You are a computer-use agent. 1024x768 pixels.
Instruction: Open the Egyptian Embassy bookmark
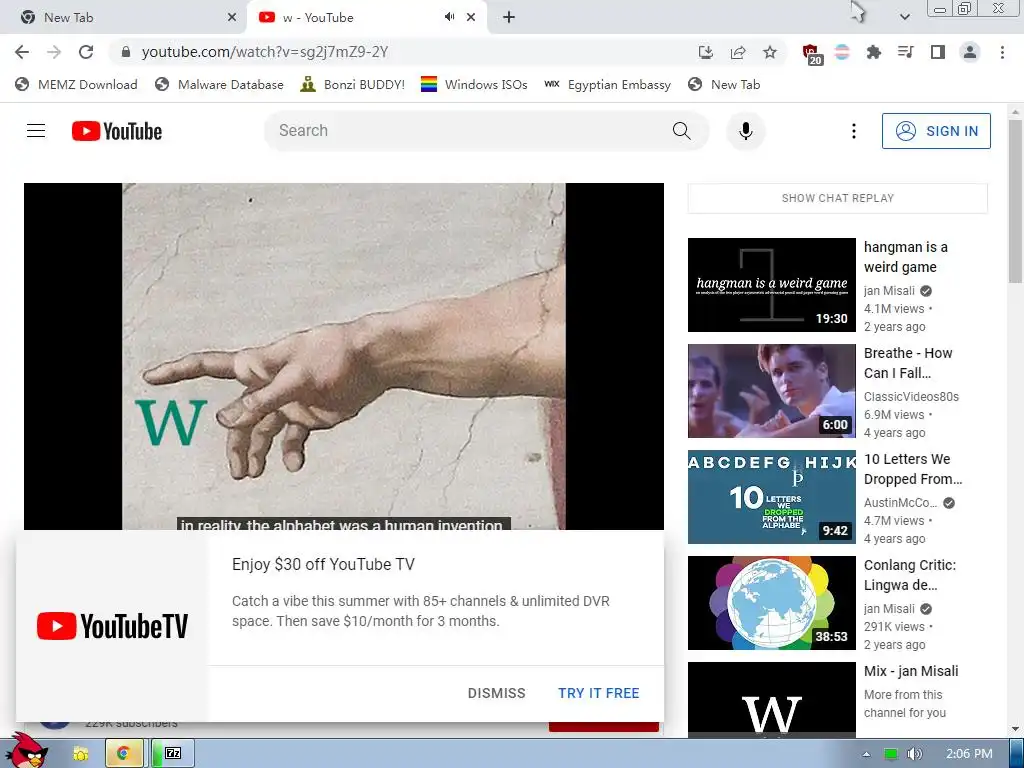[607, 85]
